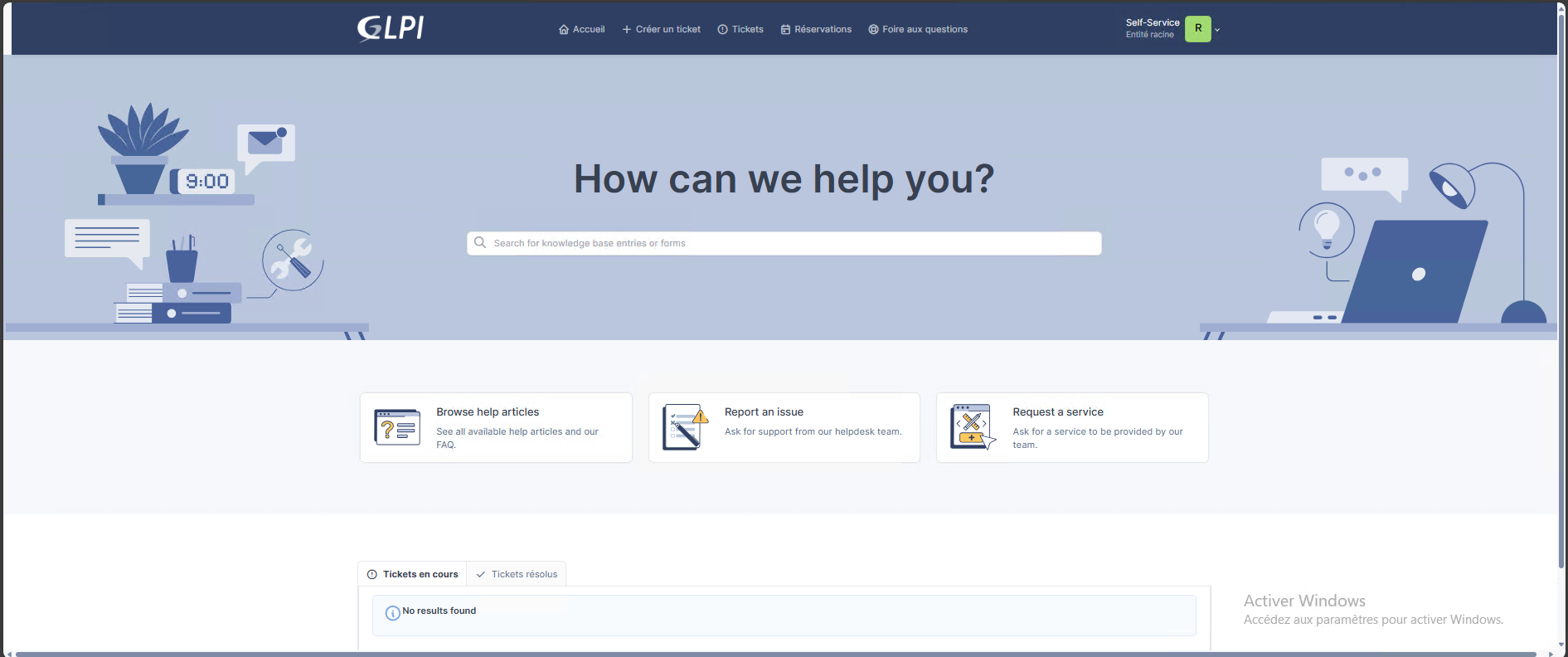This screenshot has width=1568, height=657.
Task: Click the Browse help articles icon
Action: [397, 427]
